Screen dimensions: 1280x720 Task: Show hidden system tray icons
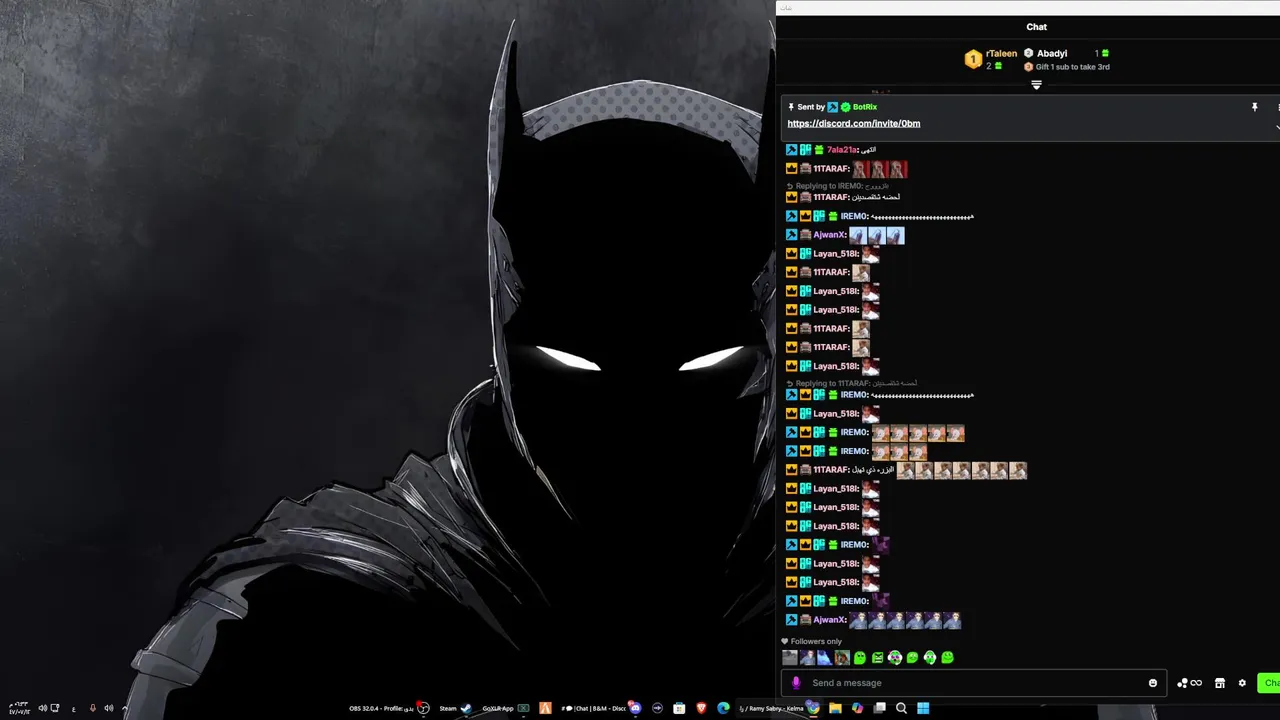[125, 708]
